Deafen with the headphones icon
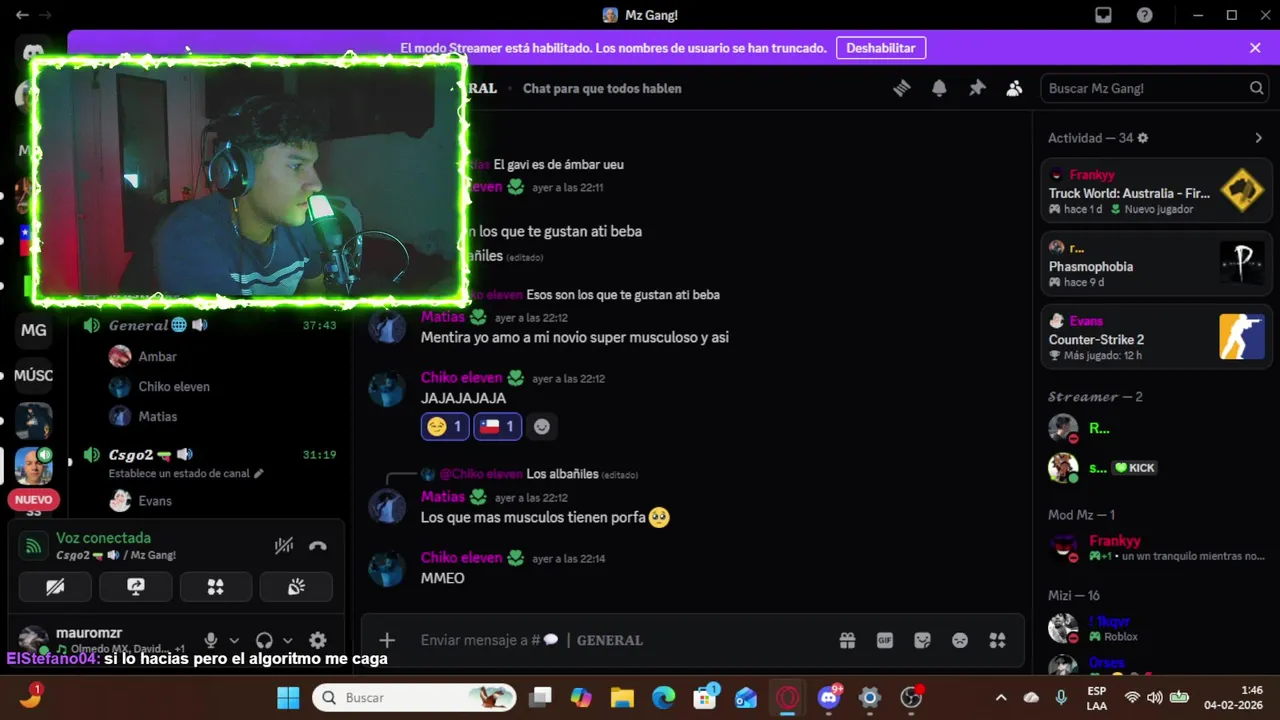This screenshot has height=720, width=1280. click(x=264, y=640)
